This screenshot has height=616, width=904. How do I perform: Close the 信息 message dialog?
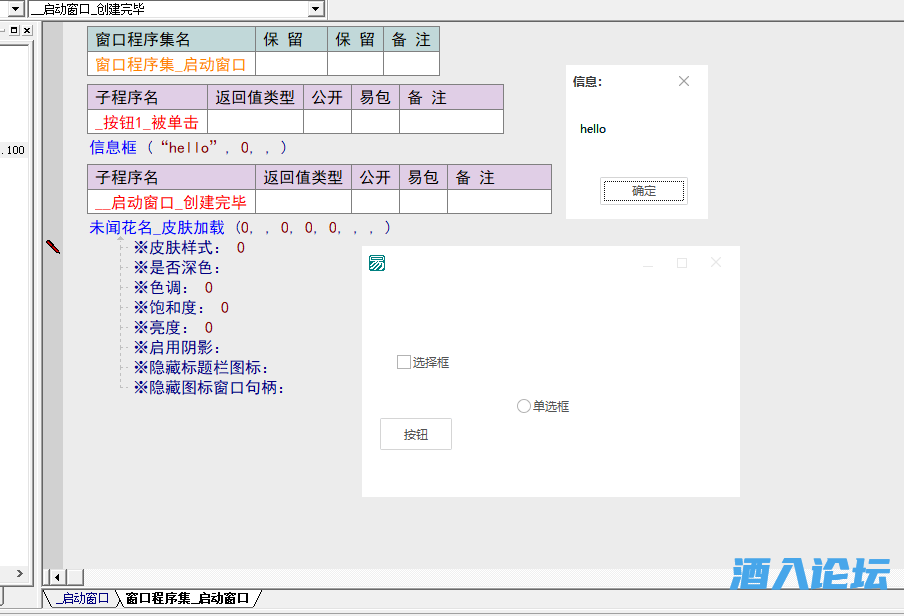coord(684,81)
